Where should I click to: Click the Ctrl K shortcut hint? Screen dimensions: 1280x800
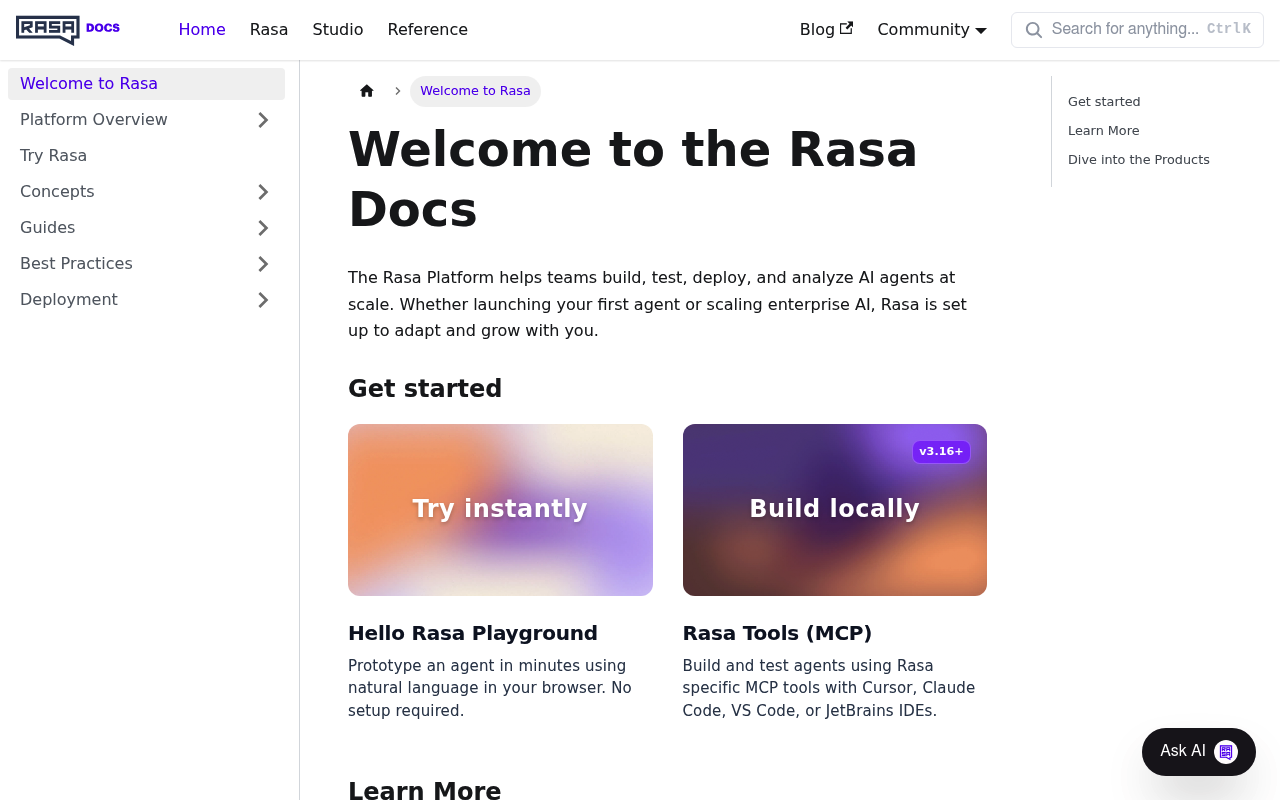pos(1229,29)
